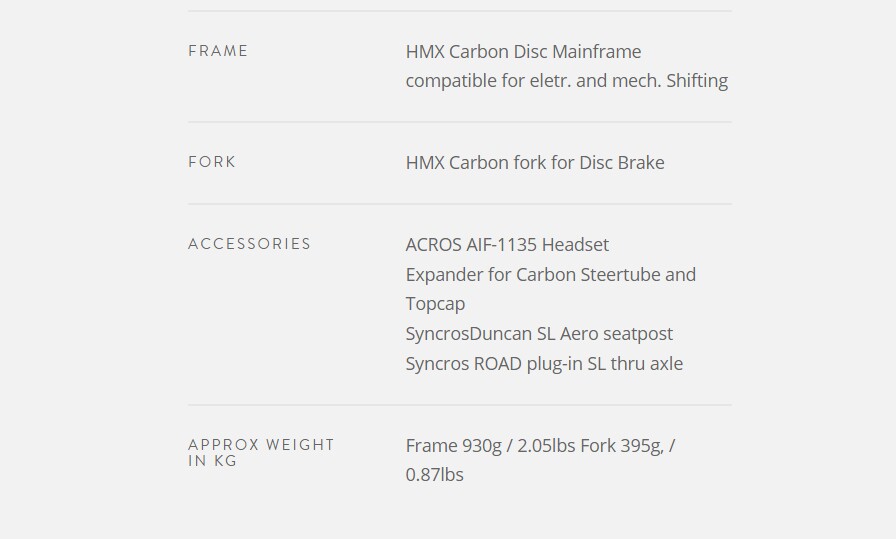Click the "IN KG" label line
The width and height of the screenshot is (896, 539).
click(x=212, y=461)
